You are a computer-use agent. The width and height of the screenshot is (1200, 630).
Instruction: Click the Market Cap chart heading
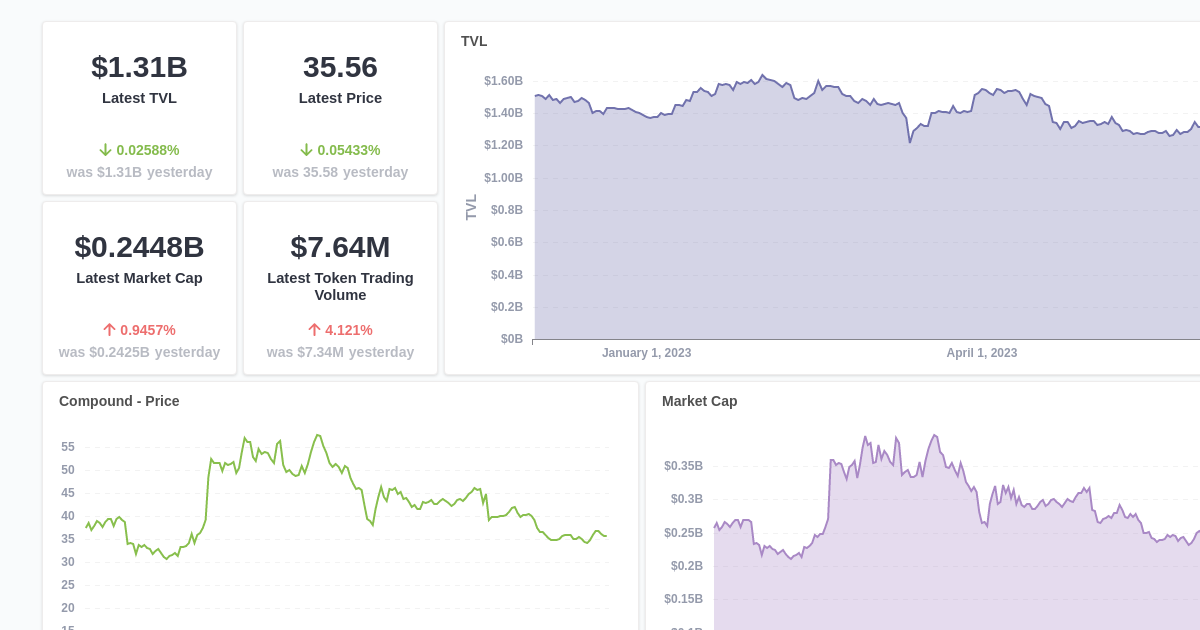699,401
